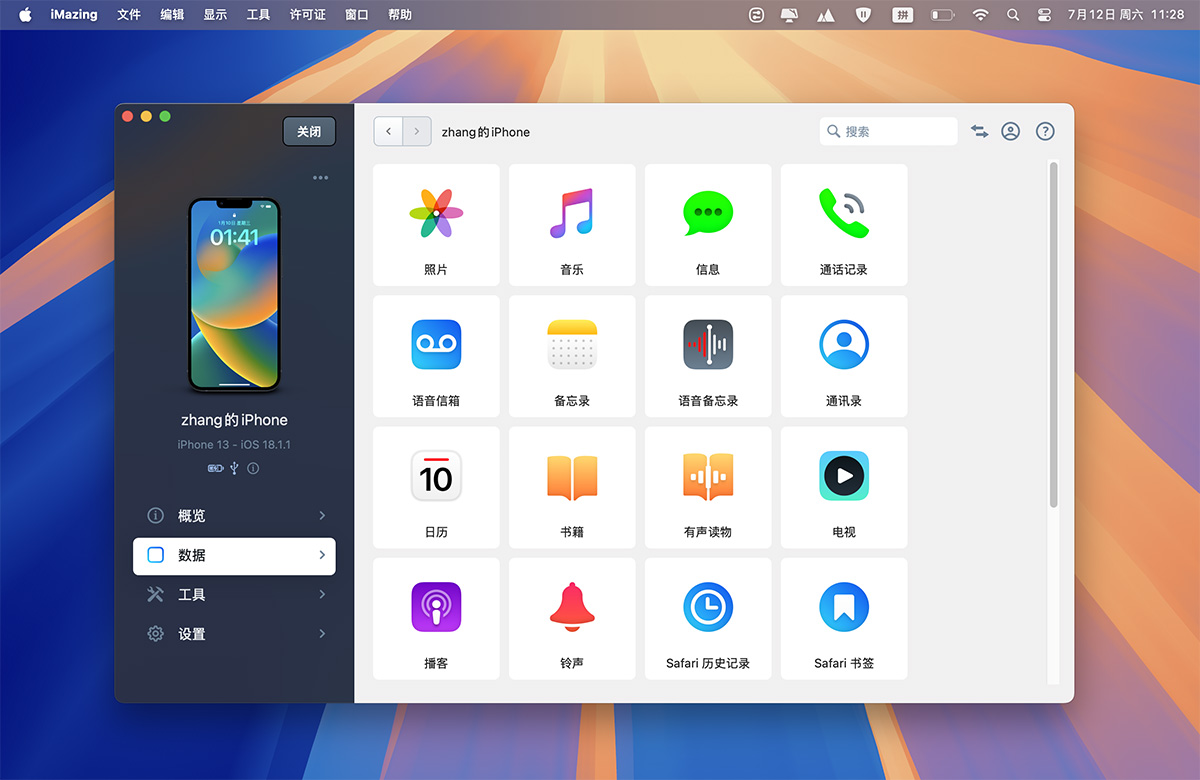The height and width of the screenshot is (780, 1200).
Task: Open the 窗口 (Window) menu
Action: click(357, 15)
